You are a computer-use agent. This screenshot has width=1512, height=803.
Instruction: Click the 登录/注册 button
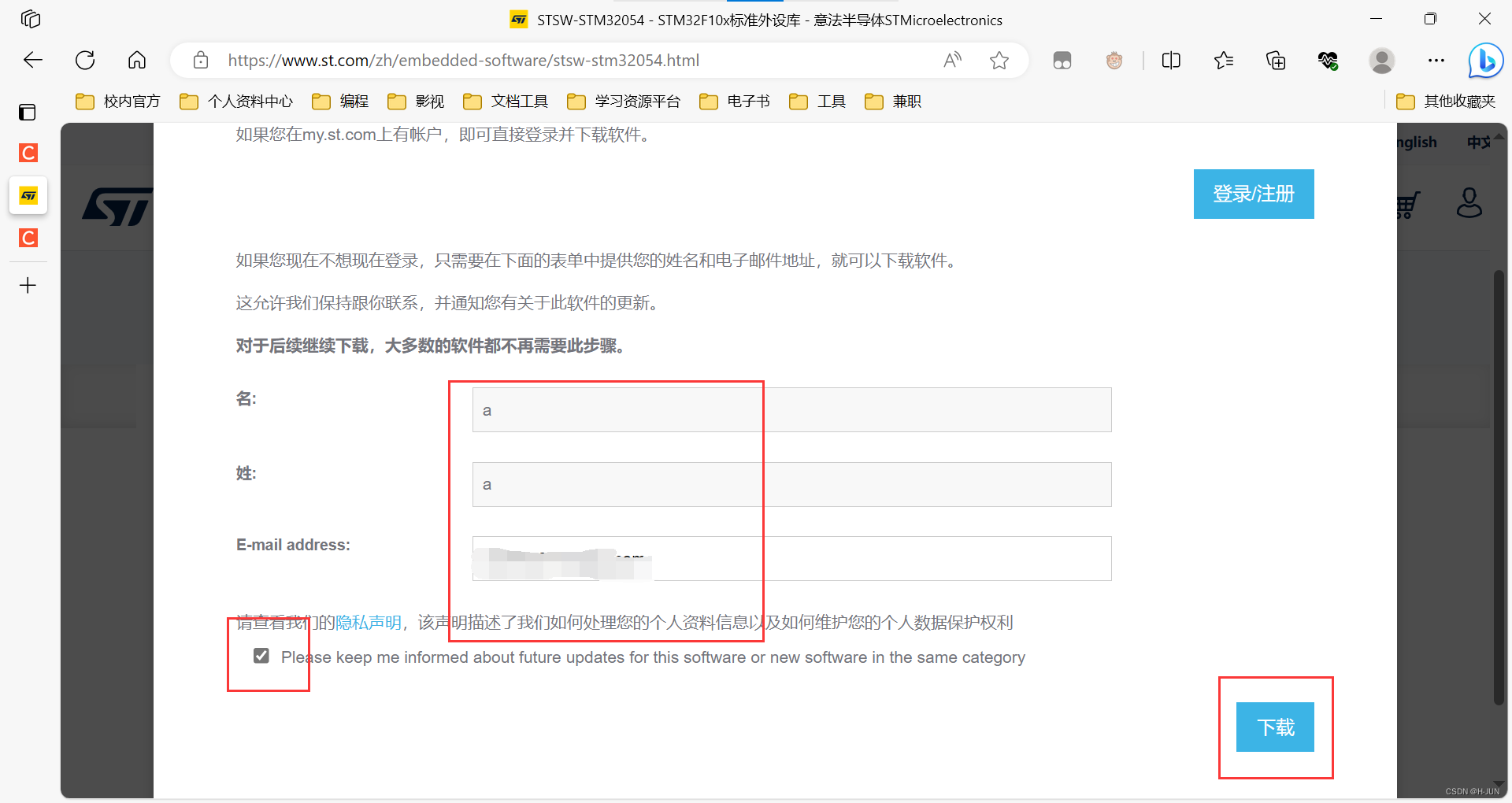(x=1254, y=194)
